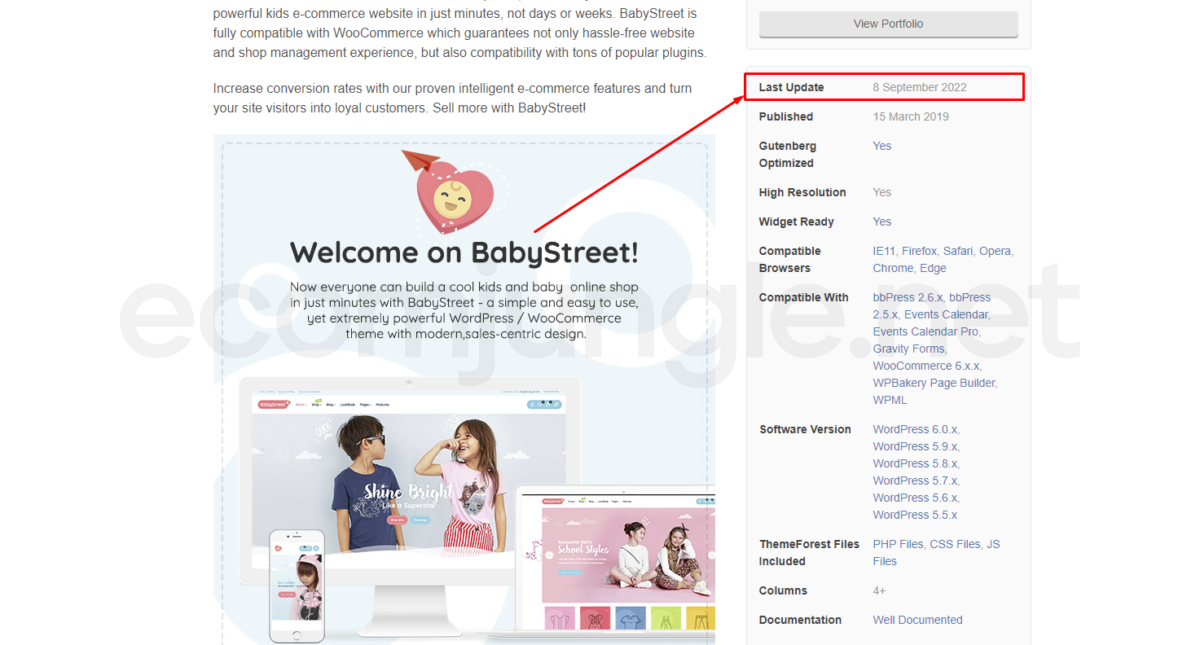
Task: Click the smartphone mockup preview
Action: tap(296, 586)
